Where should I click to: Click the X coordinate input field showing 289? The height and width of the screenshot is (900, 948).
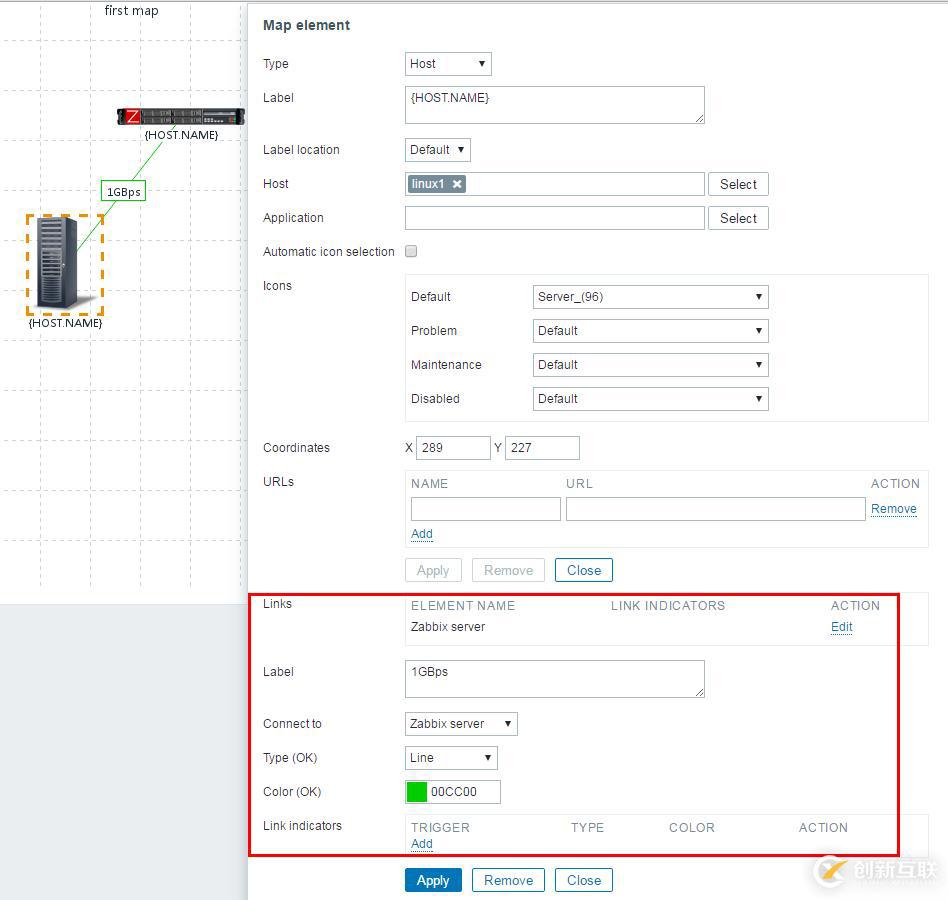(x=453, y=447)
